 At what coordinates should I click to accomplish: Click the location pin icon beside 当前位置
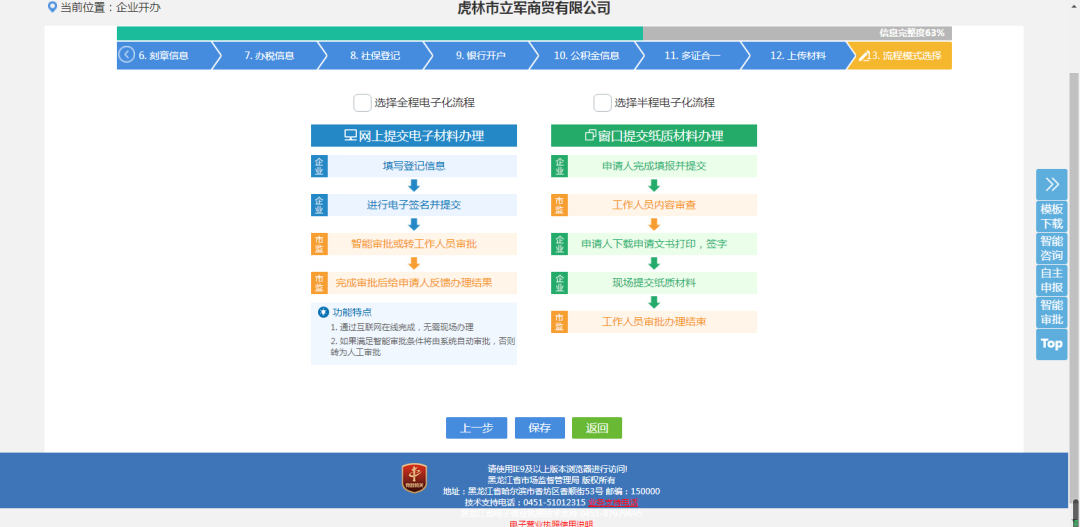pos(52,8)
